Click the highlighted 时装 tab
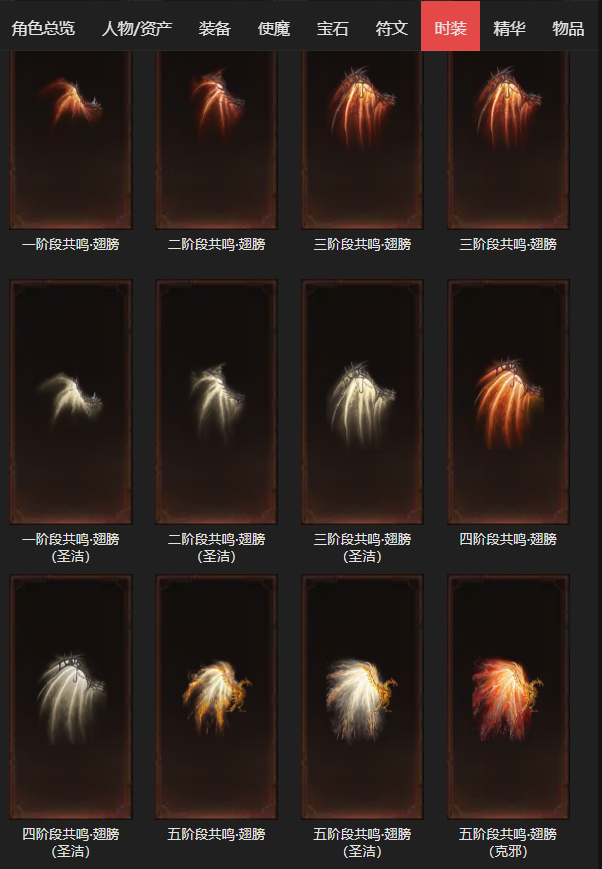The width and height of the screenshot is (602, 869). click(x=450, y=26)
